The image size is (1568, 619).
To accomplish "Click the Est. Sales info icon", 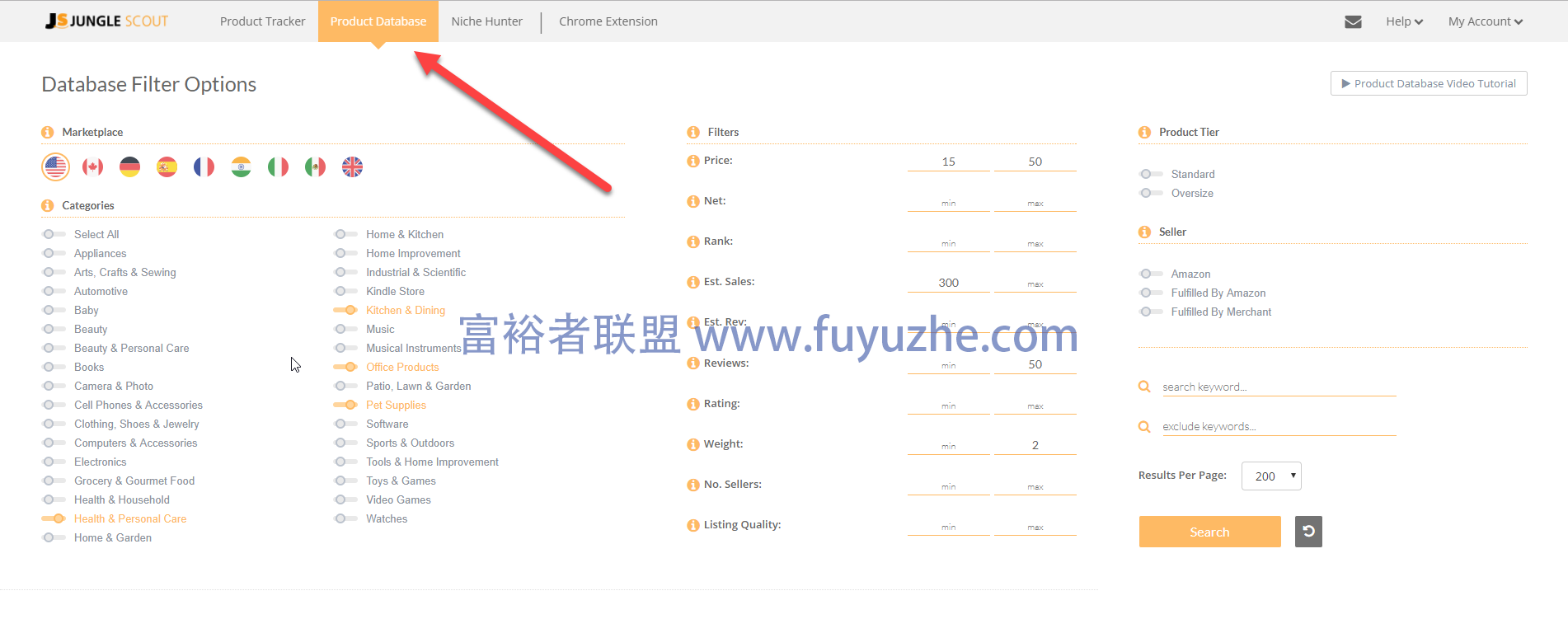I will click(x=693, y=282).
